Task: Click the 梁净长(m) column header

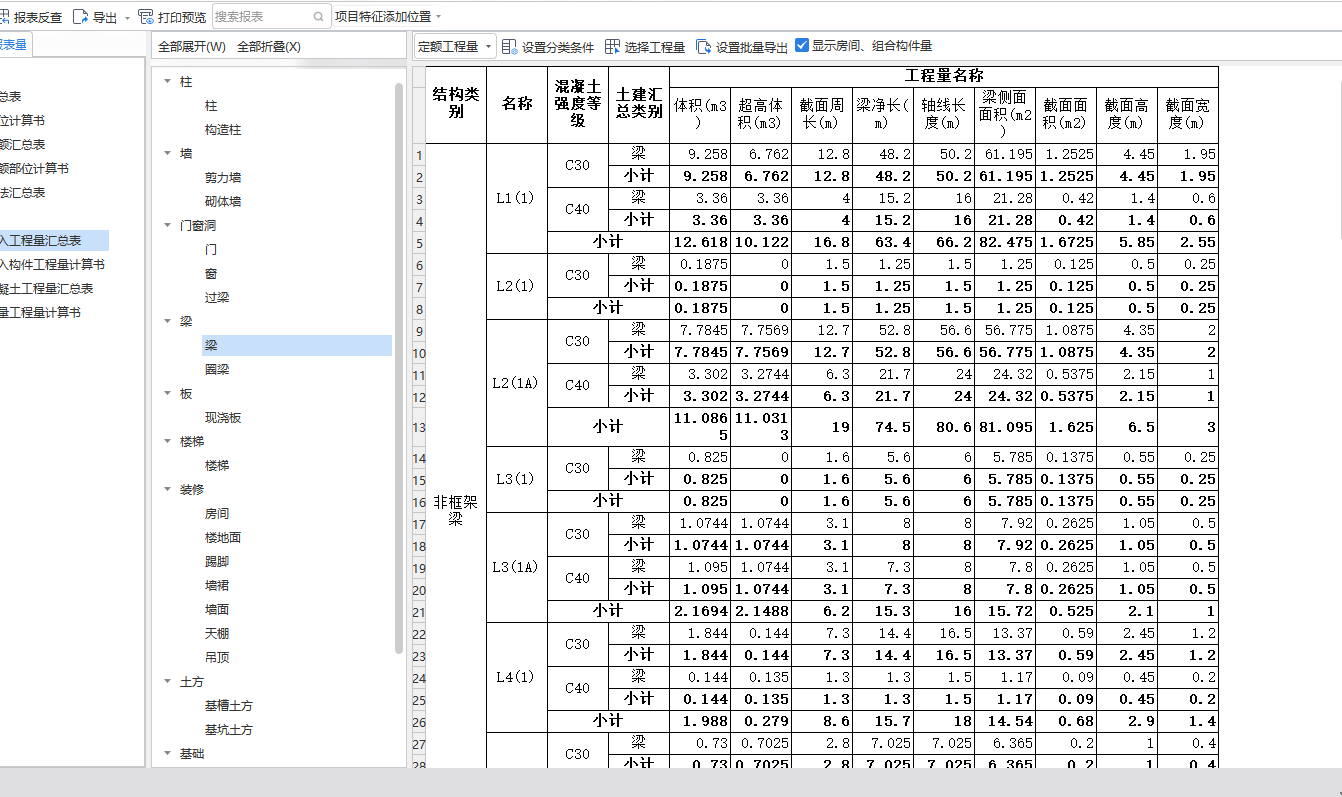Action: (883, 114)
